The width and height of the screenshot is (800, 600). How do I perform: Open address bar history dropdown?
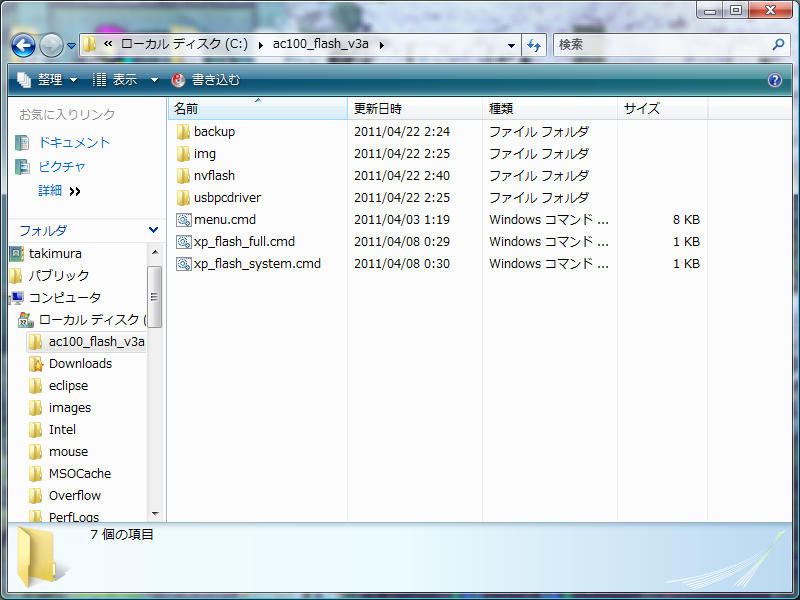point(511,45)
